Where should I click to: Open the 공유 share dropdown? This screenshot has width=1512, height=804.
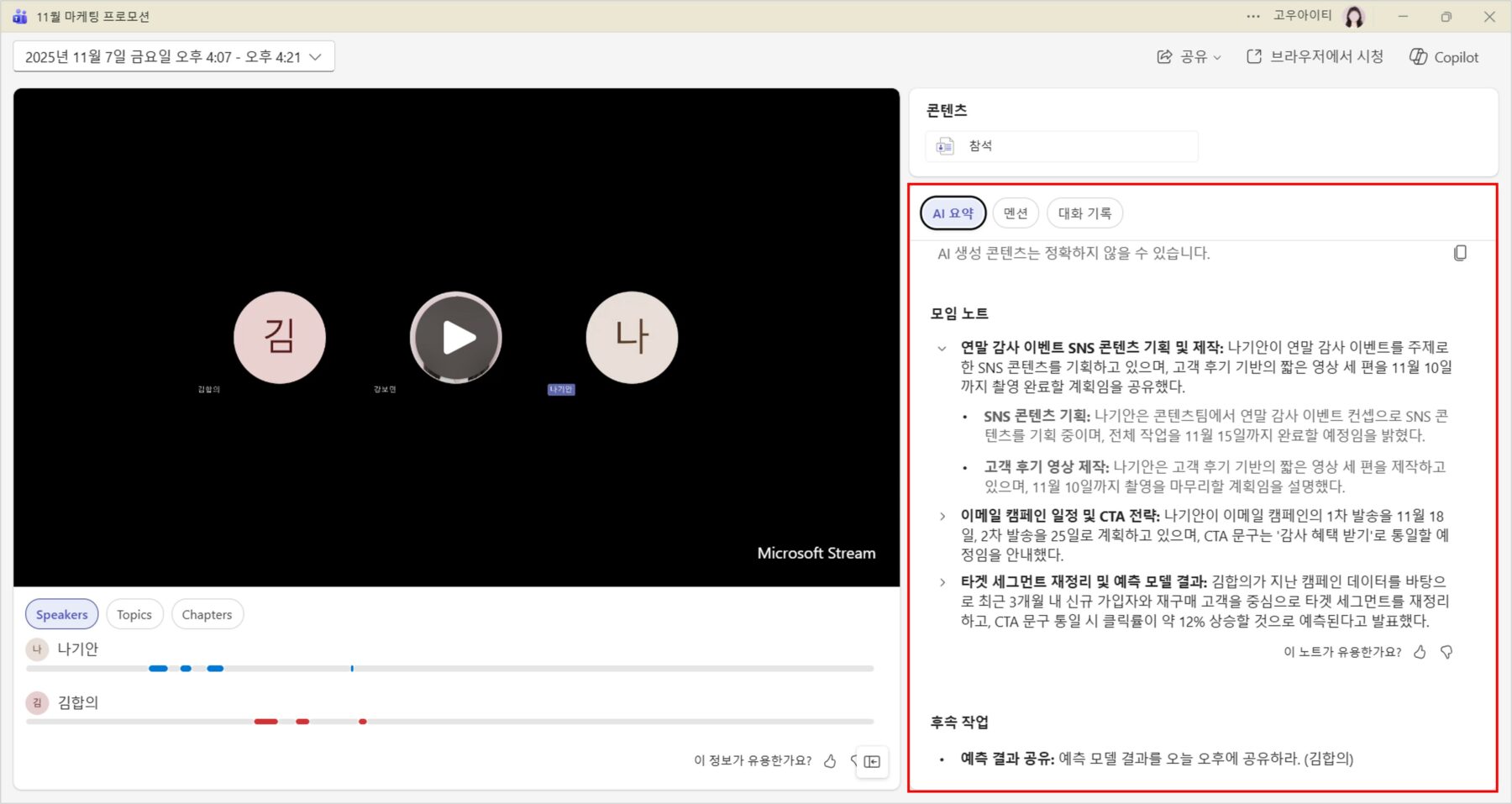[x=1189, y=57]
